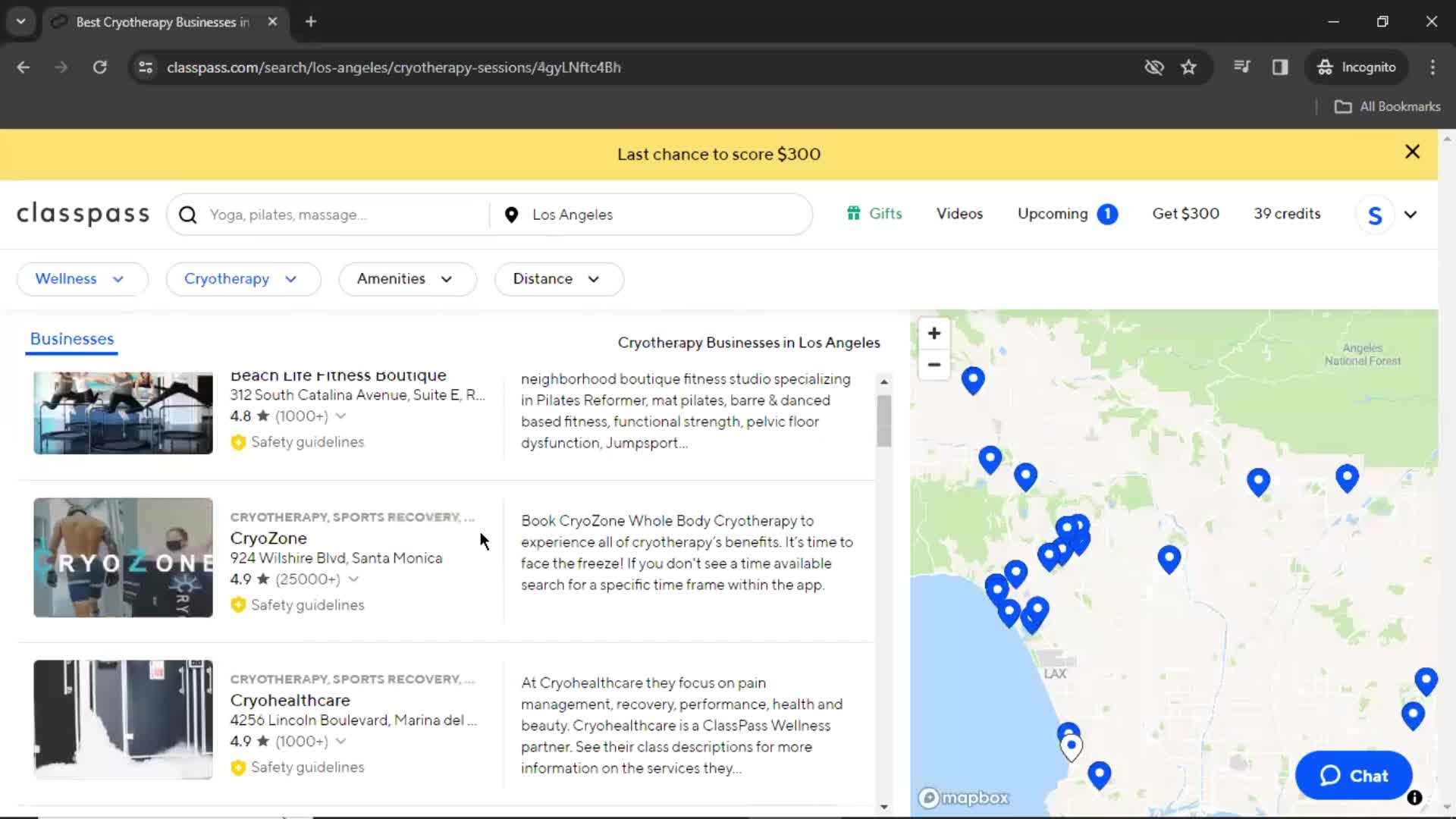The height and width of the screenshot is (819, 1456).
Task: Expand CryoZone rating breakdown chevron
Action: tap(353, 579)
